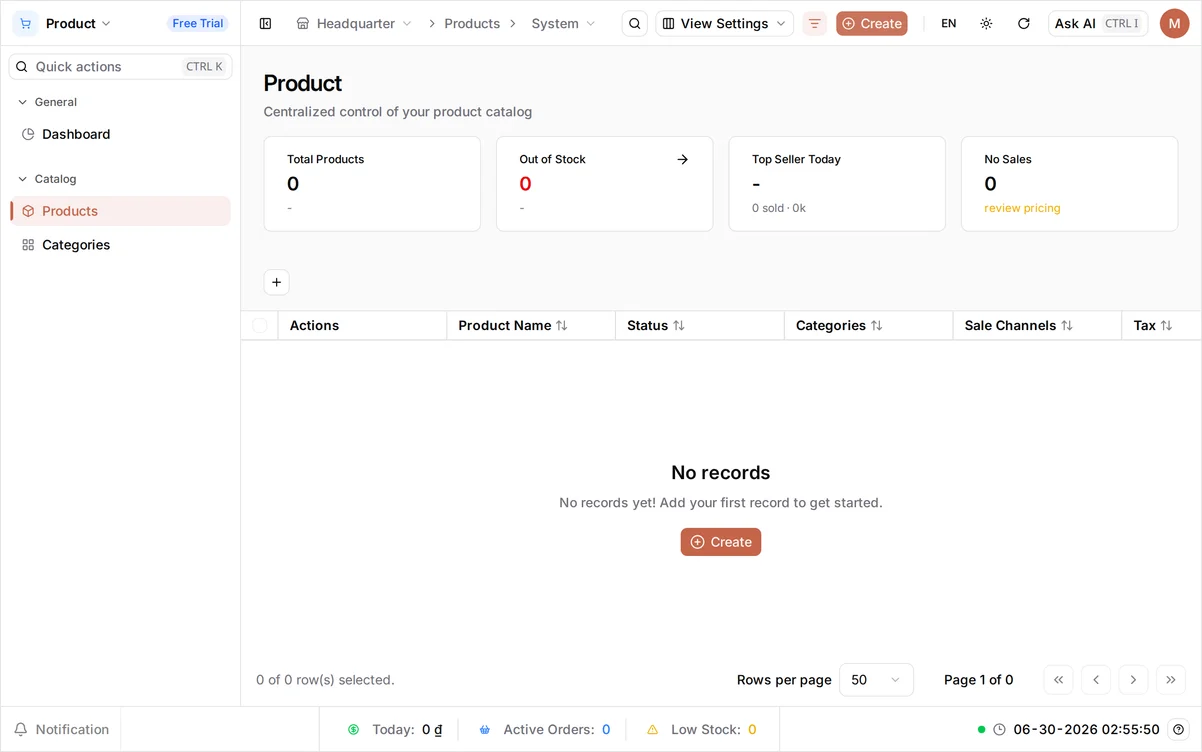Go to previous page chevron
The image size is (1202, 752).
tap(1096, 680)
